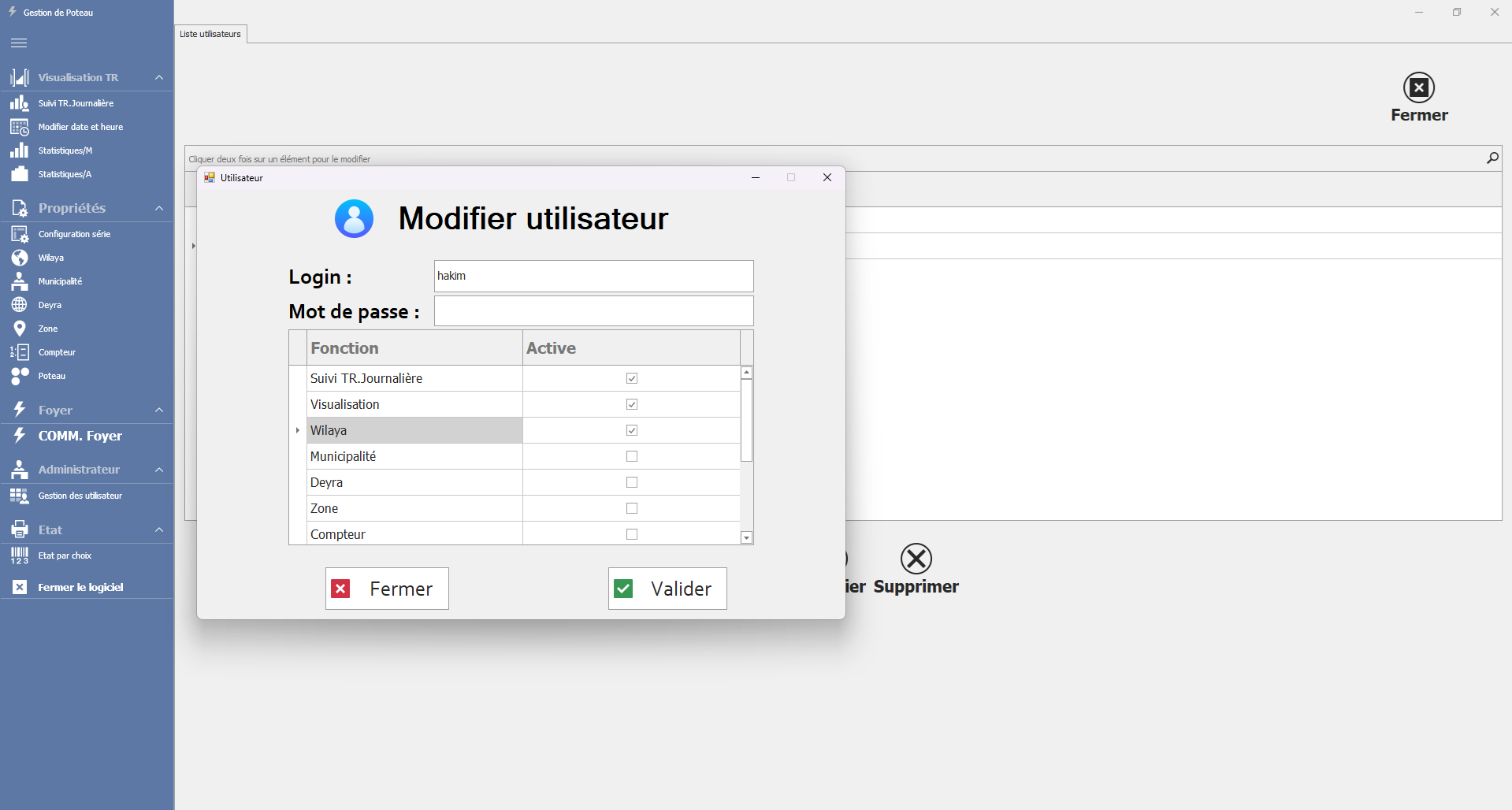1512x810 pixels.
Task: Collapse the Propriétés section chevron
Action: tap(159, 208)
